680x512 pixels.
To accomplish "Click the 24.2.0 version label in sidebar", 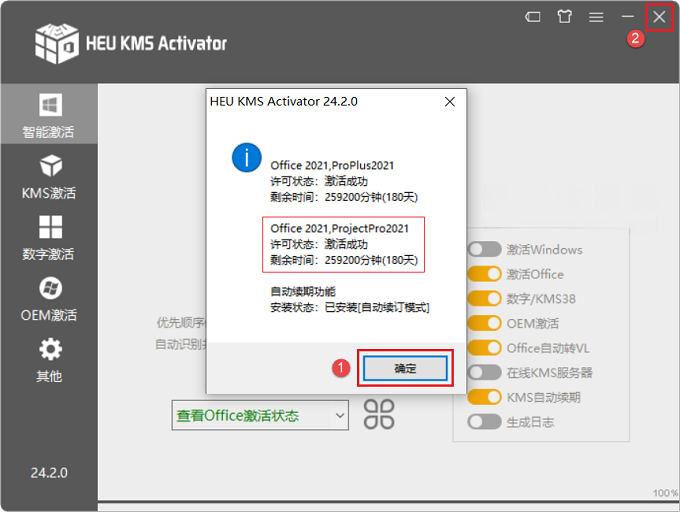I will [49, 473].
